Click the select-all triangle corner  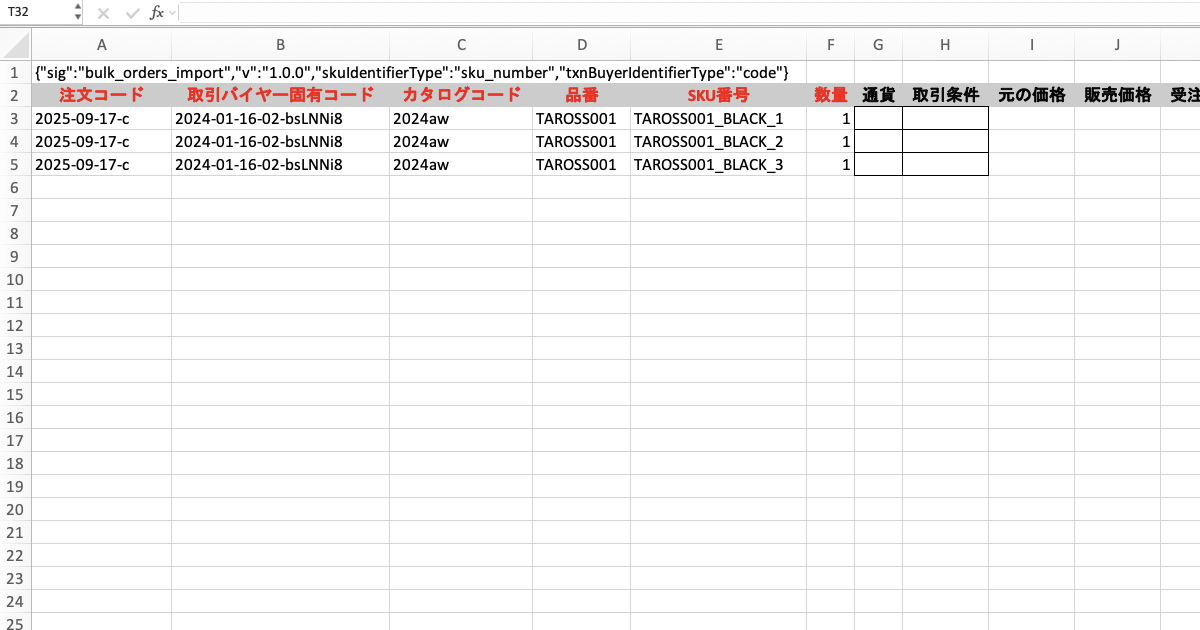(16, 44)
